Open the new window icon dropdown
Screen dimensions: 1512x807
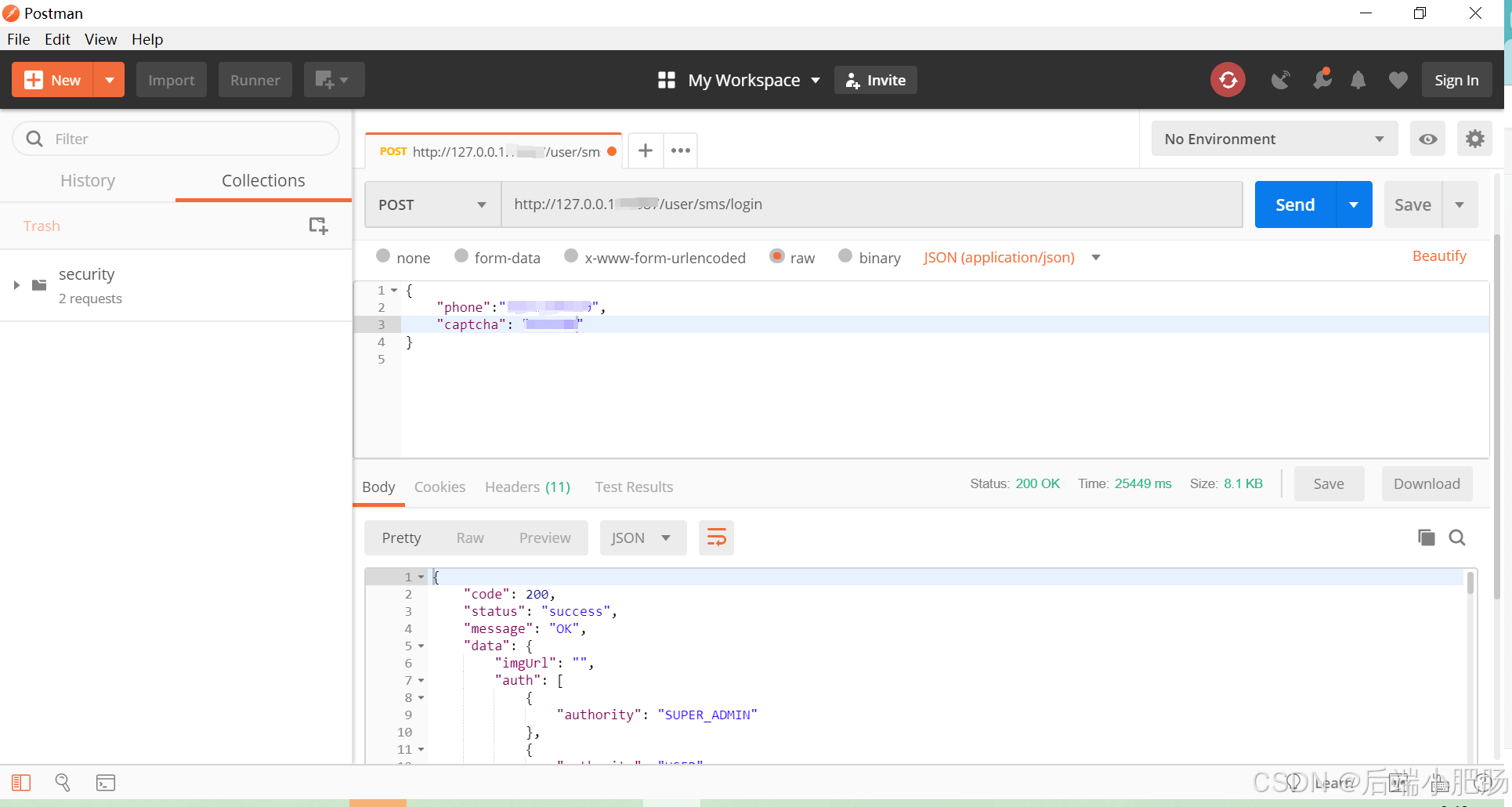coord(334,80)
